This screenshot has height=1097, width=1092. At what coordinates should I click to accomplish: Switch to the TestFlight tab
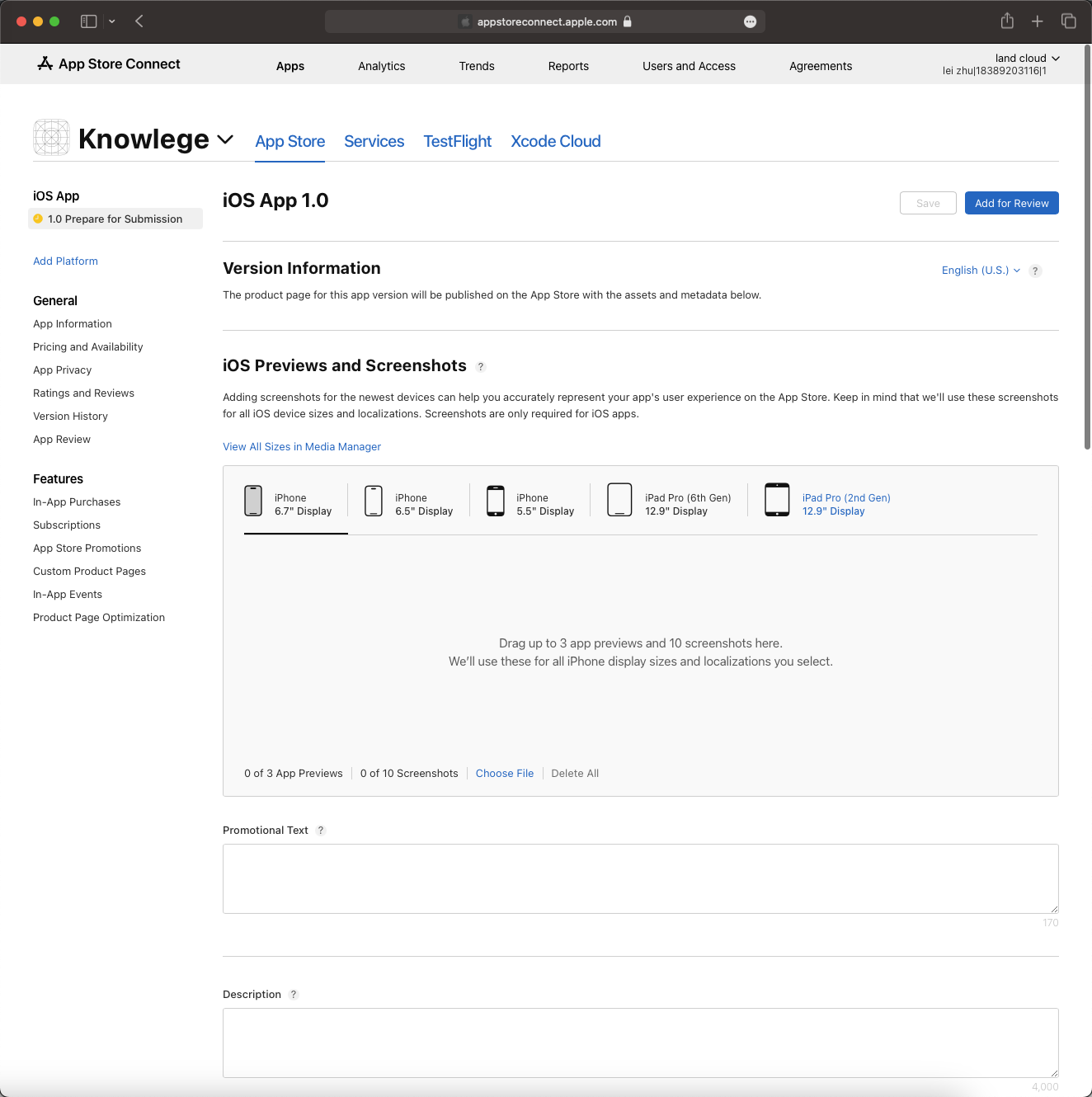[457, 142]
